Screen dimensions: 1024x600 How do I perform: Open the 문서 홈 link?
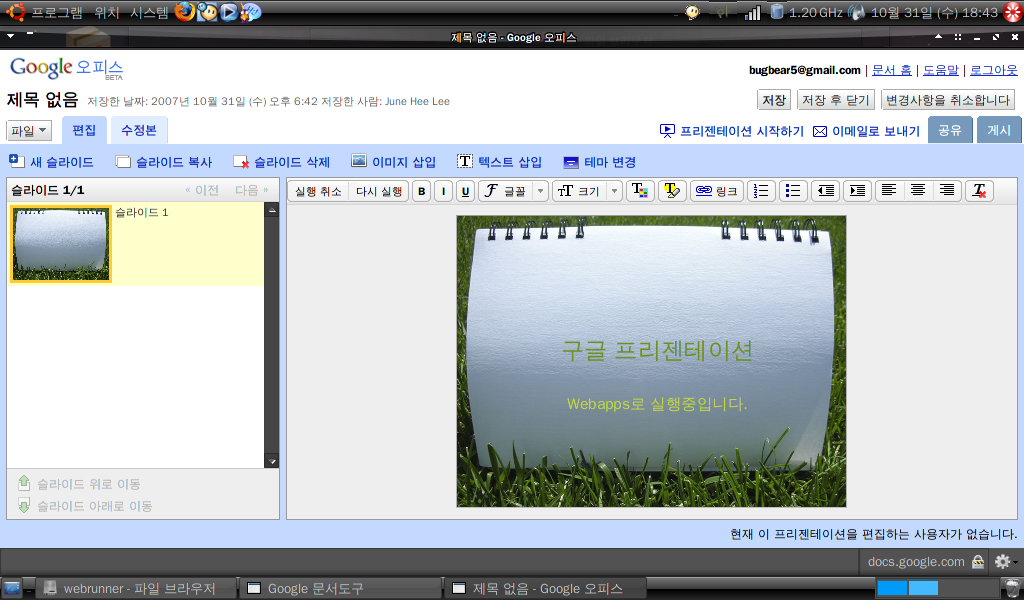[891, 70]
